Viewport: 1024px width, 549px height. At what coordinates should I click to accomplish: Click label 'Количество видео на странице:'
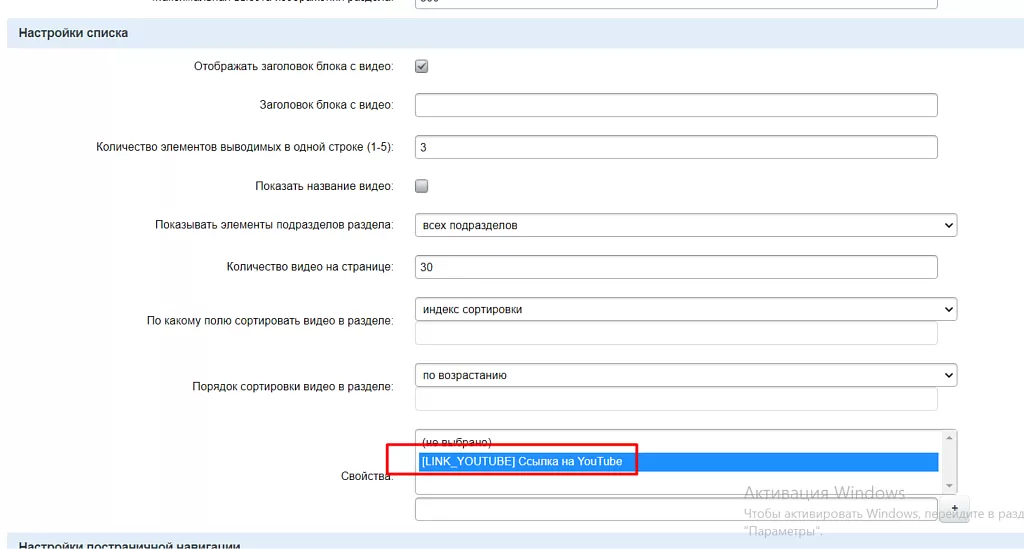pos(310,266)
